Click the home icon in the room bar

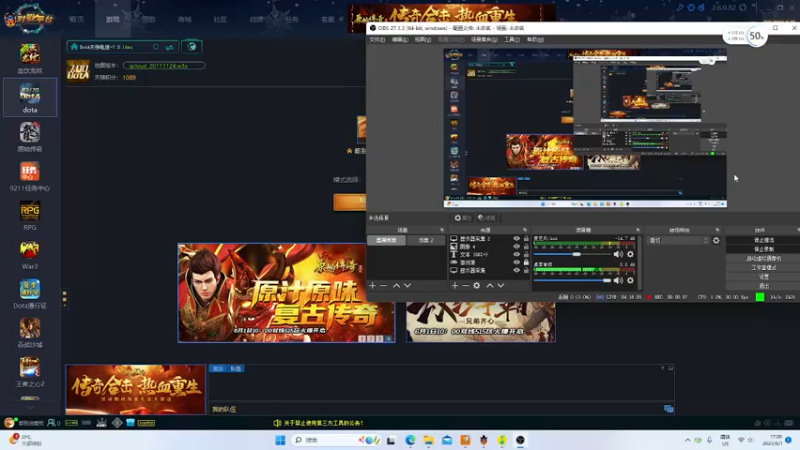tap(74, 47)
